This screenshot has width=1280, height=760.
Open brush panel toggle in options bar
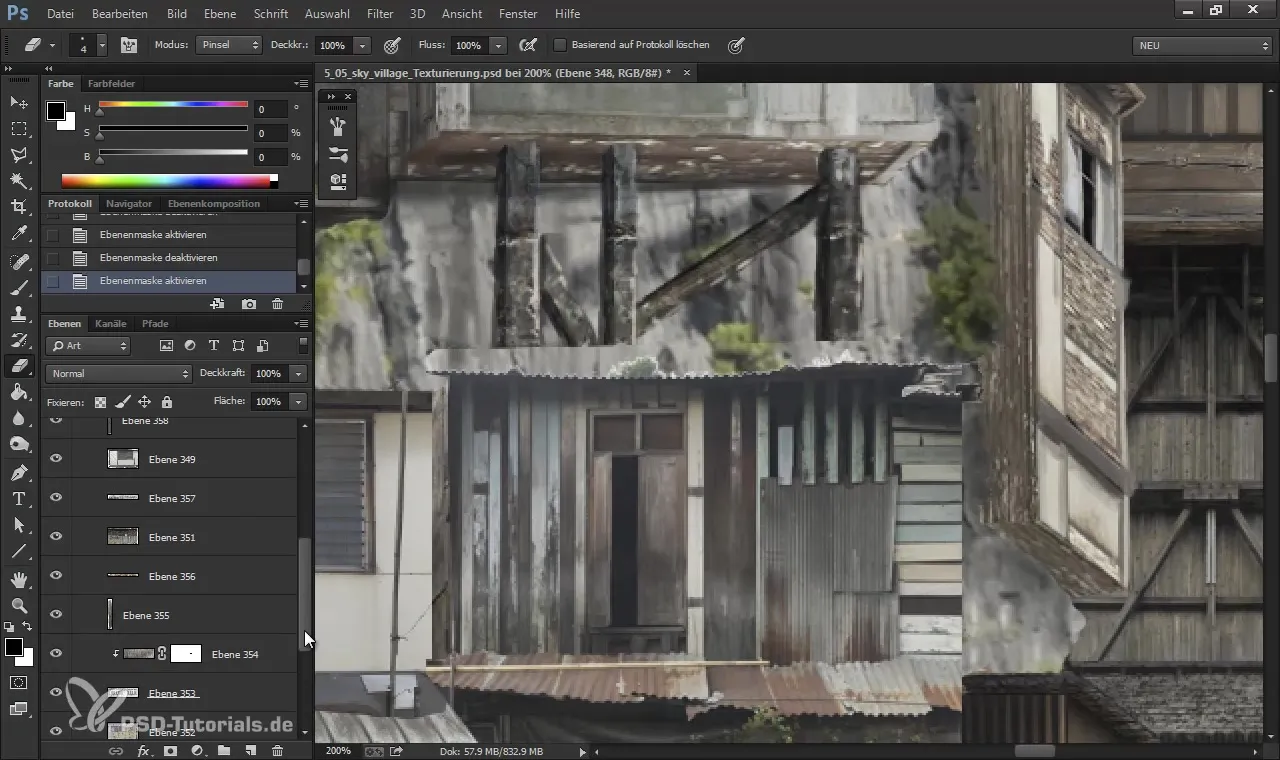(128, 45)
